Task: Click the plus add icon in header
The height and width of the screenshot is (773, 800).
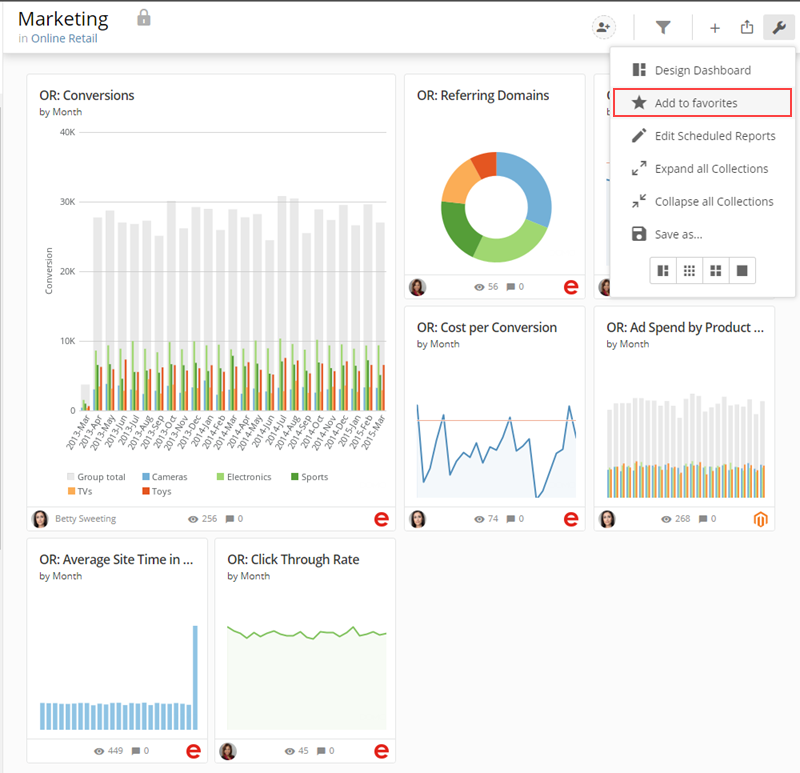Action: pos(715,28)
